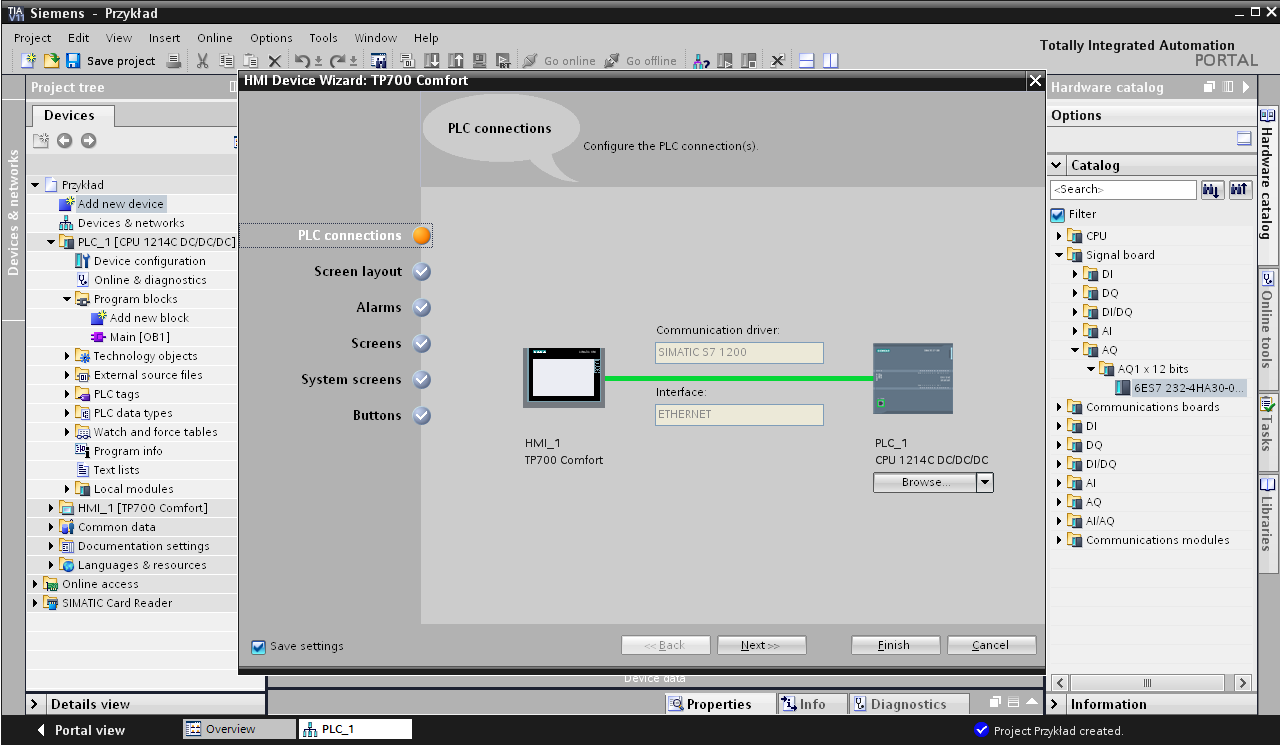Click the Print toolbar icon

(173, 61)
